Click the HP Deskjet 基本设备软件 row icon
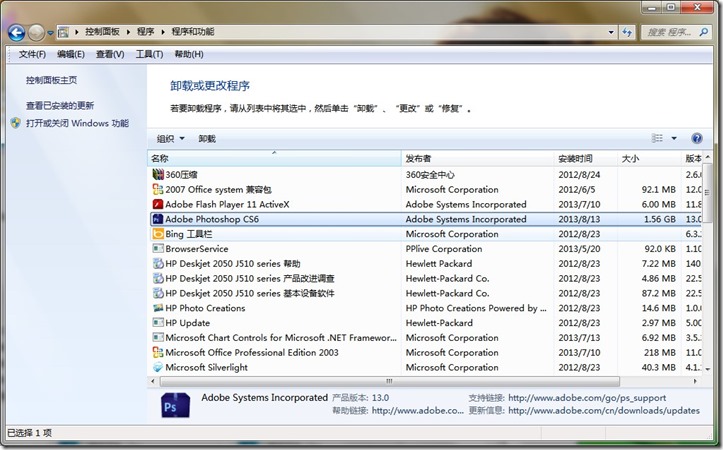Image resolution: width=723 pixels, height=450 pixels. (x=158, y=293)
